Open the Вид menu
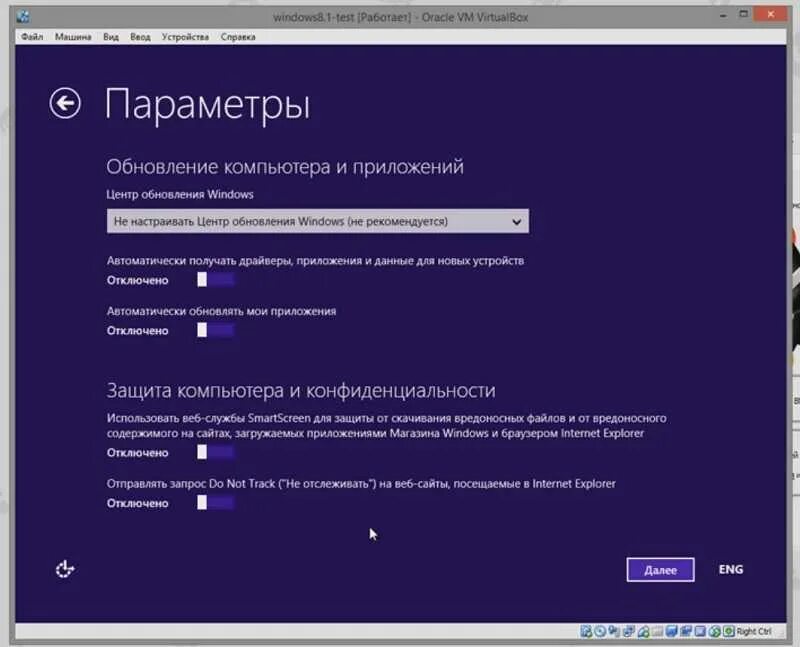Screen dimensions: 800x647 tap(111, 37)
